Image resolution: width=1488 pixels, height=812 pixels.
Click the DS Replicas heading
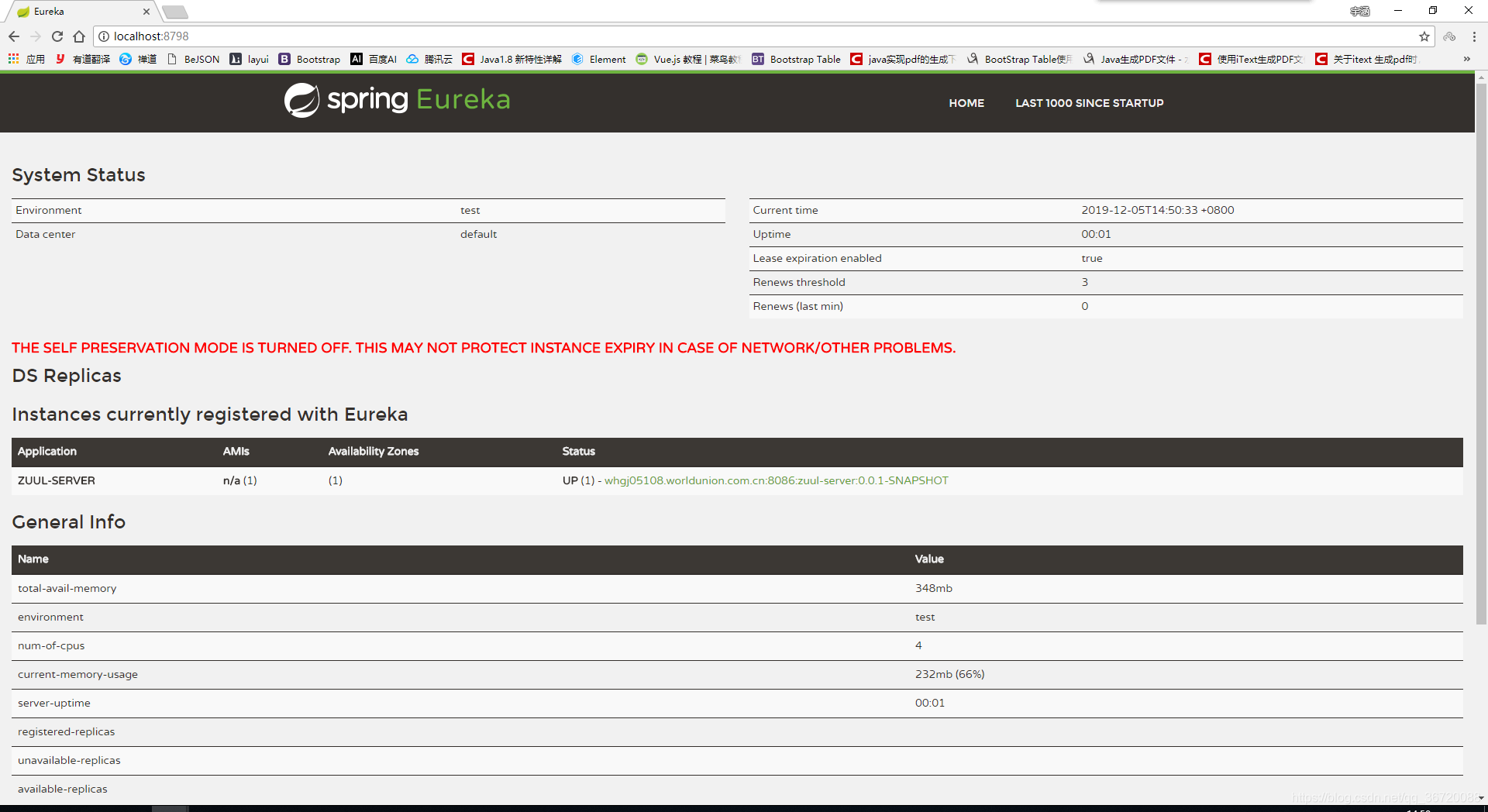click(x=67, y=376)
